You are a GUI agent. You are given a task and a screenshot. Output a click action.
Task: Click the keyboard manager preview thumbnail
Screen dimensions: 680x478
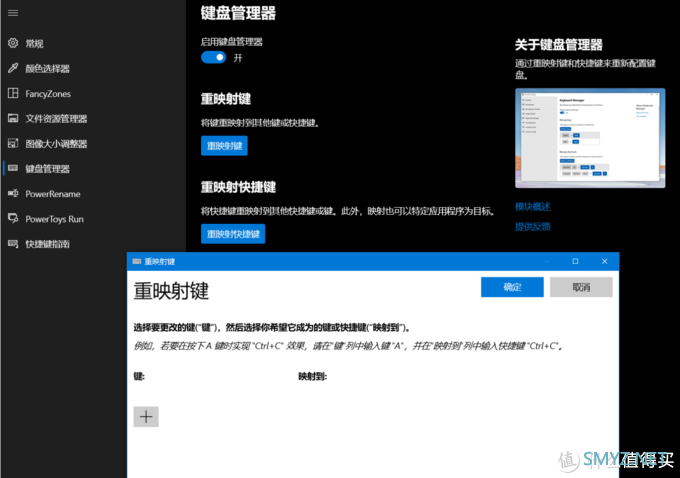(x=590, y=138)
